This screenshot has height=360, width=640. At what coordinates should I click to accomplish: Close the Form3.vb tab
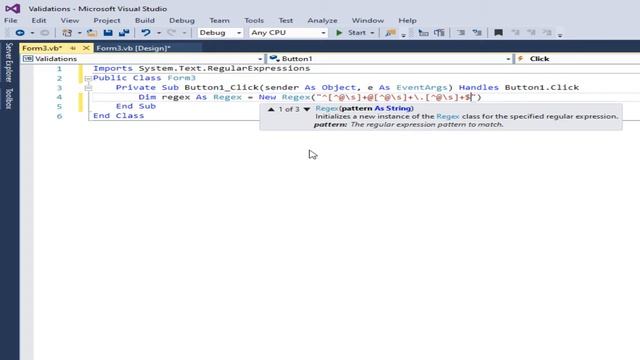[86, 48]
